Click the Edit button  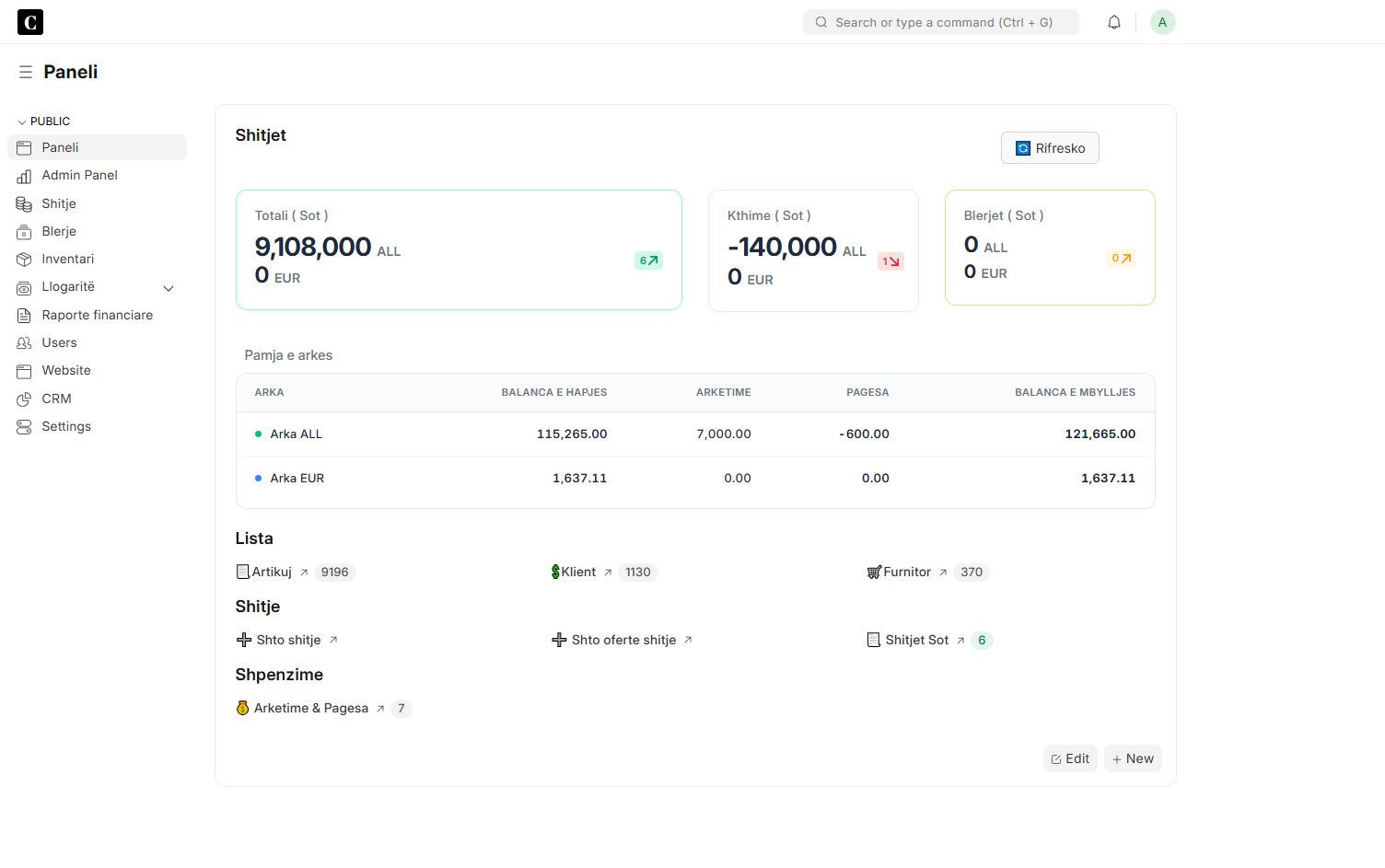pyautogui.click(x=1069, y=758)
